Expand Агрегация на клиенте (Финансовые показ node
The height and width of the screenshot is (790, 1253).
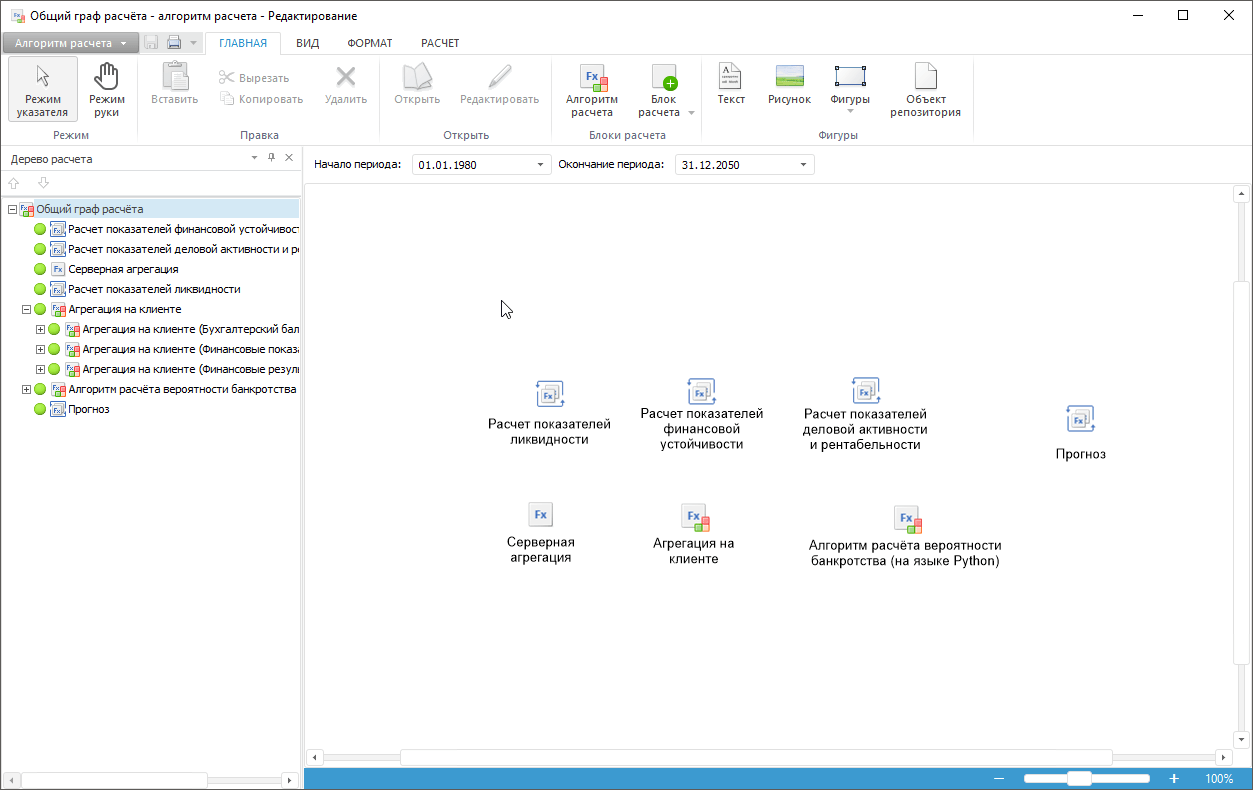pos(40,349)
